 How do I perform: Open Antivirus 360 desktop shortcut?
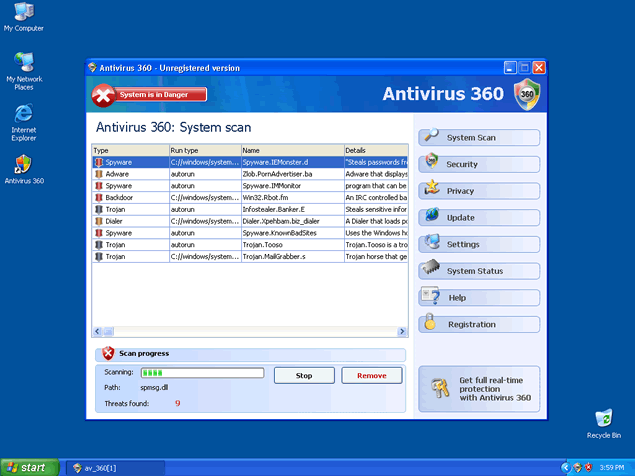tap(23, 166)
